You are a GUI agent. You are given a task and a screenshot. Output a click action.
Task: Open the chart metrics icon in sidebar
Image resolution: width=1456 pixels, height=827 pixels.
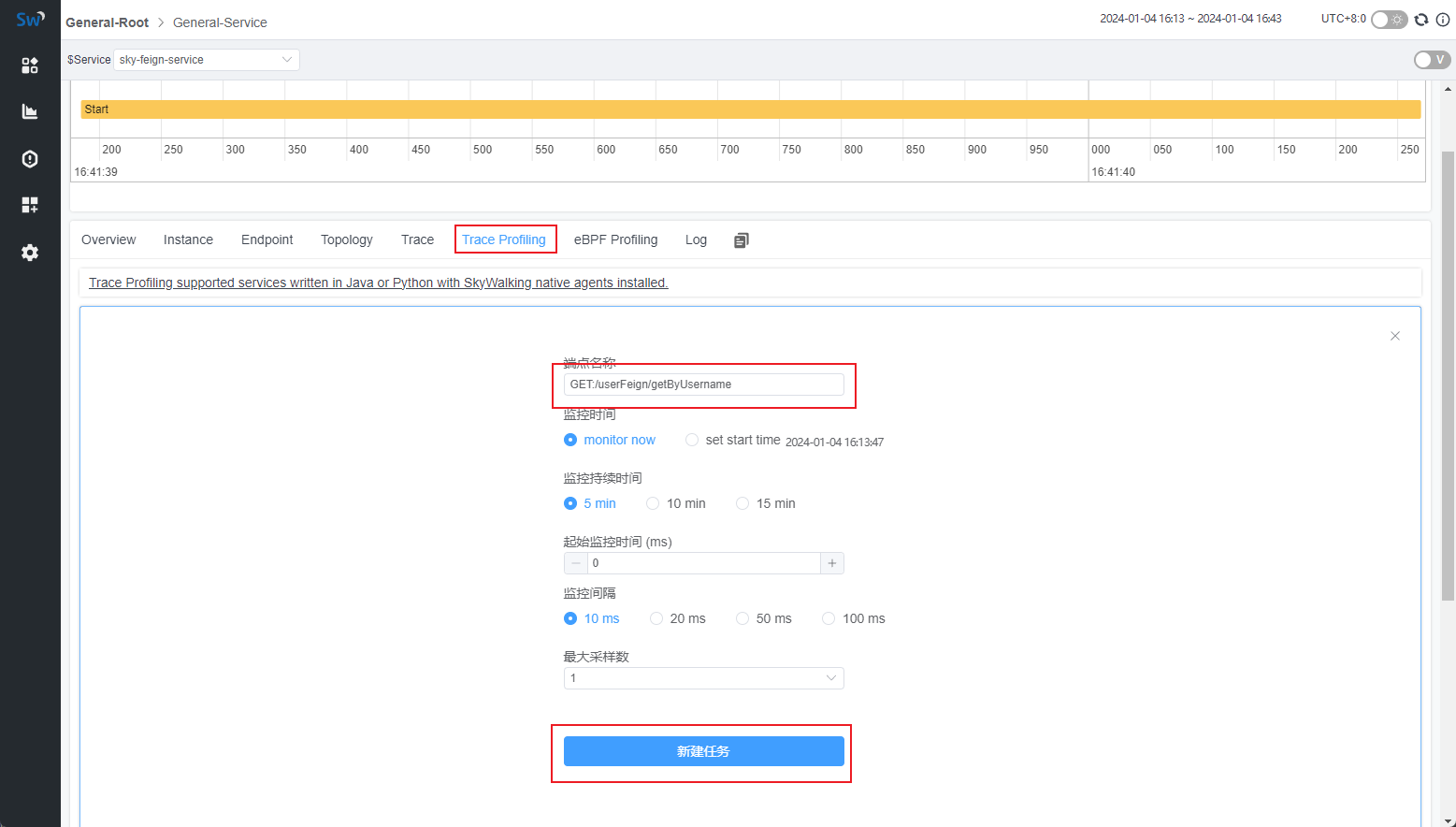pyautogui.click(x=30, y=111)
